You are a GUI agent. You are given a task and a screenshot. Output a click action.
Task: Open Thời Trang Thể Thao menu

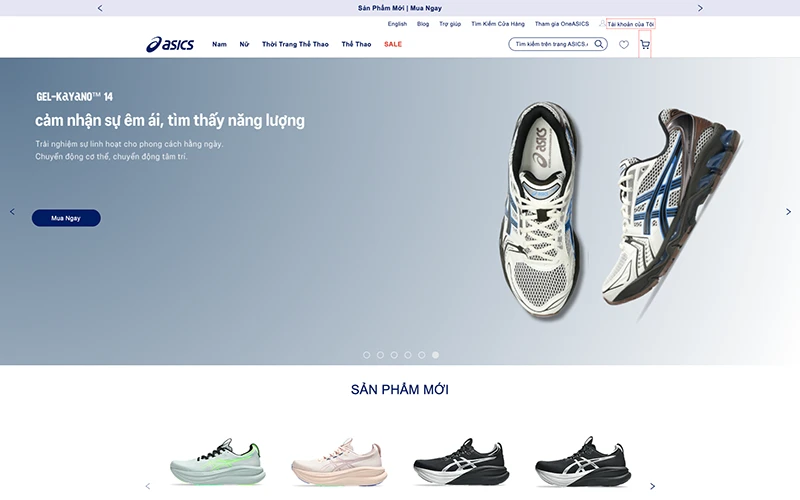[295, 44]
